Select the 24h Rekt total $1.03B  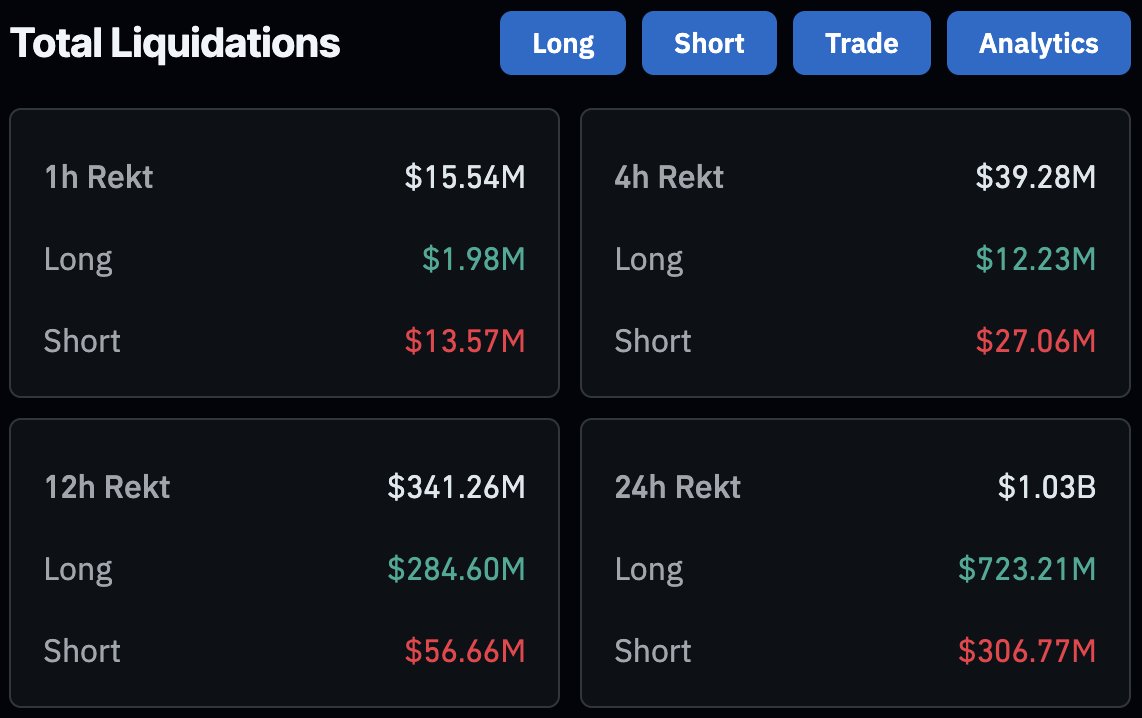[x=1047, y=487]
